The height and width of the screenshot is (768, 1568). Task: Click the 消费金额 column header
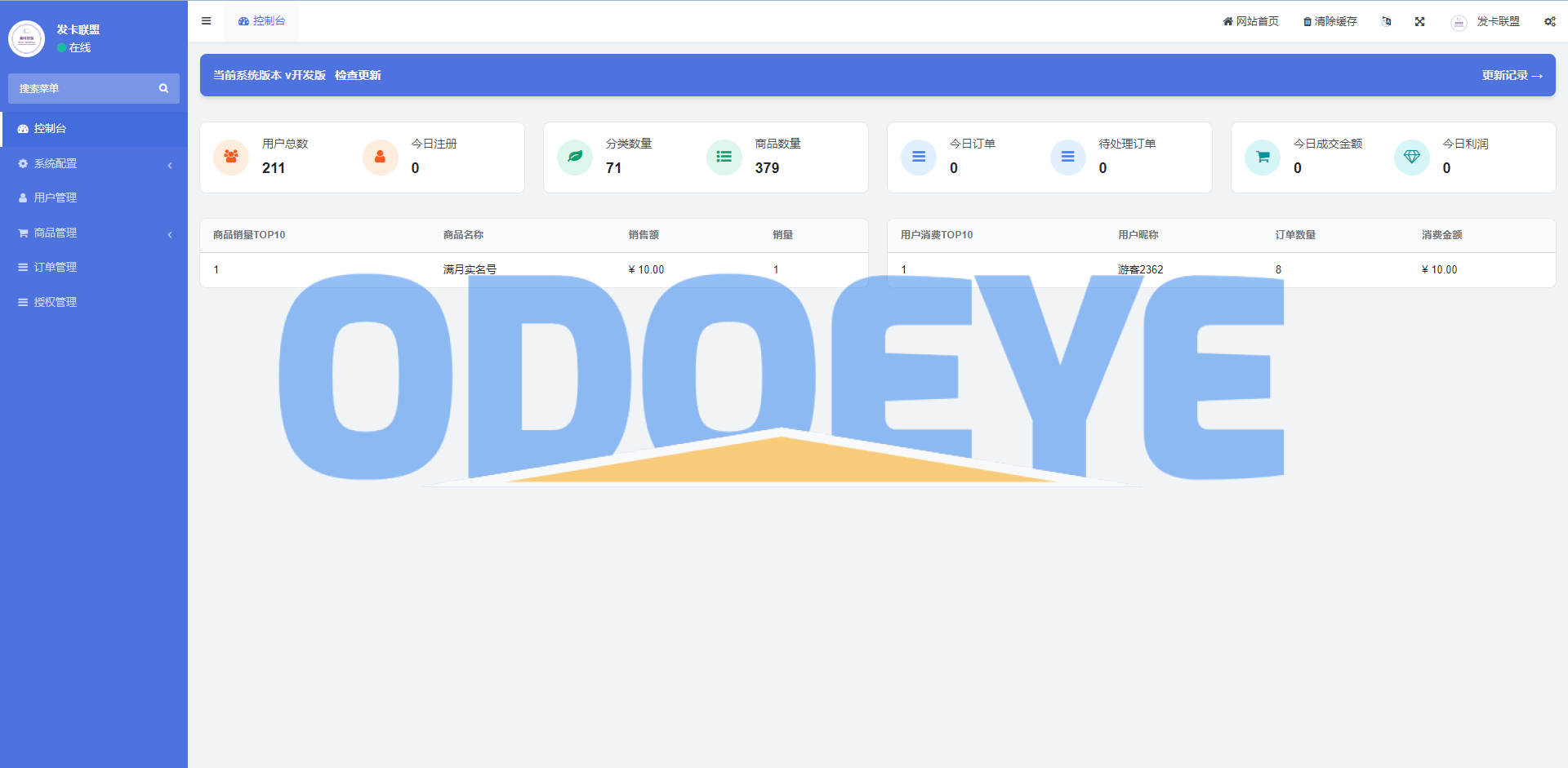[x=1441, y=235]
